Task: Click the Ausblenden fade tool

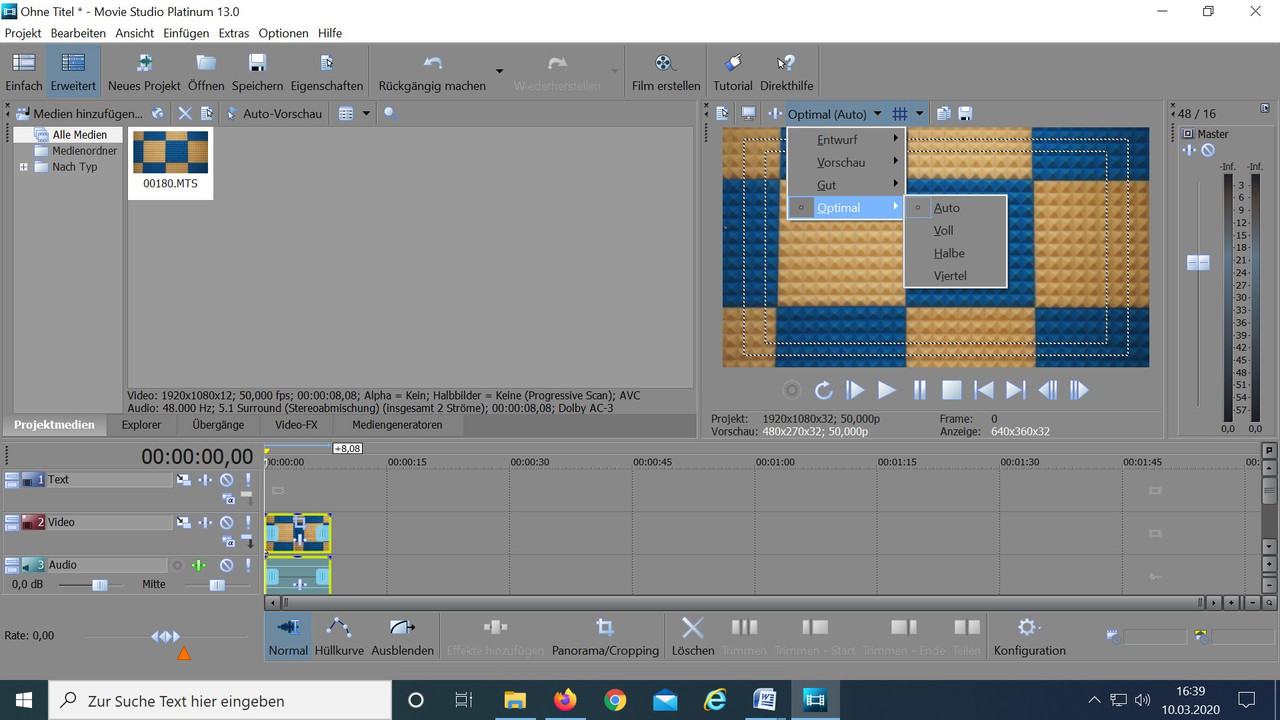Action: tap(403, 637)
